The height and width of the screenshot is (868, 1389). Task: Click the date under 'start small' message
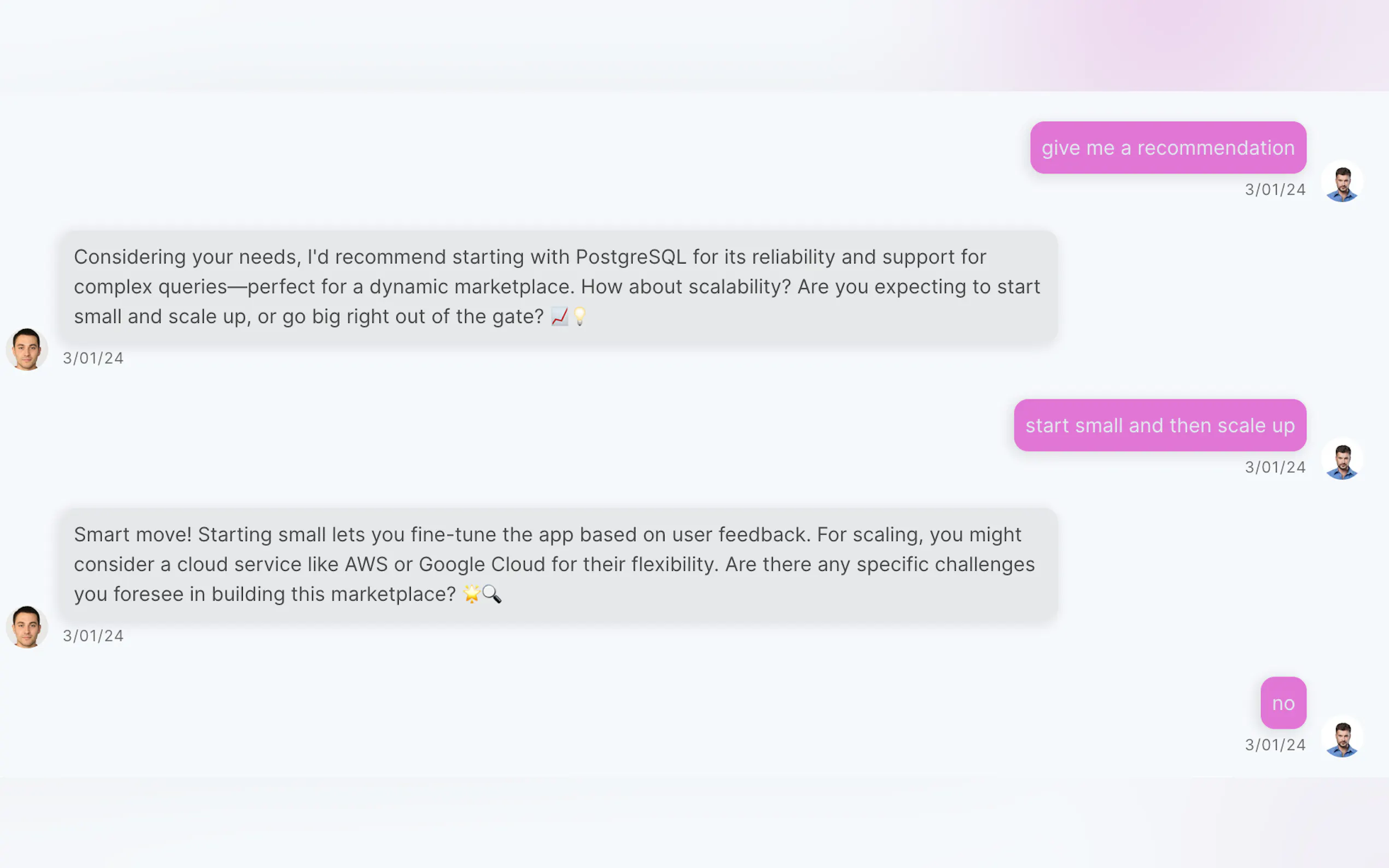[x=1275, y=468]
